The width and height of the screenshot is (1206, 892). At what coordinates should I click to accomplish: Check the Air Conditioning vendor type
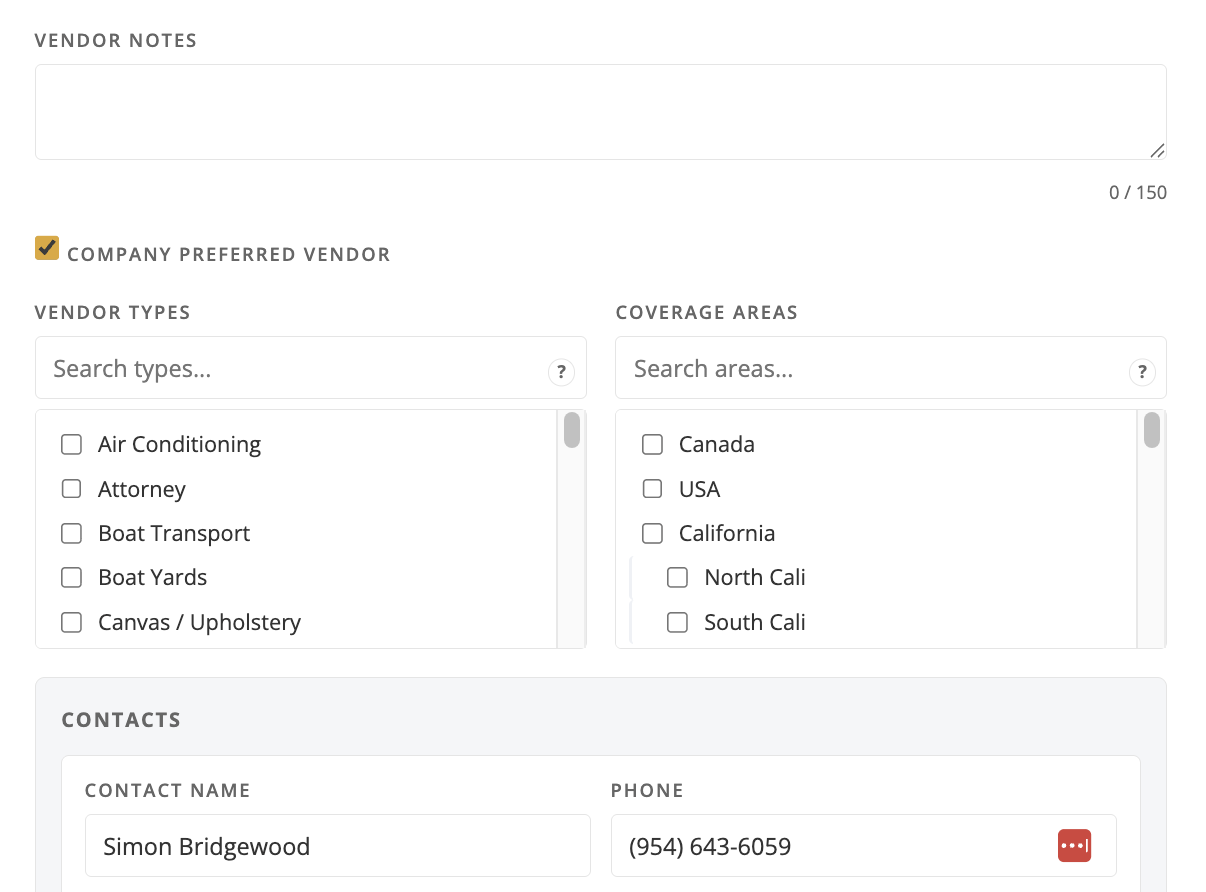(x=71, y=444)
